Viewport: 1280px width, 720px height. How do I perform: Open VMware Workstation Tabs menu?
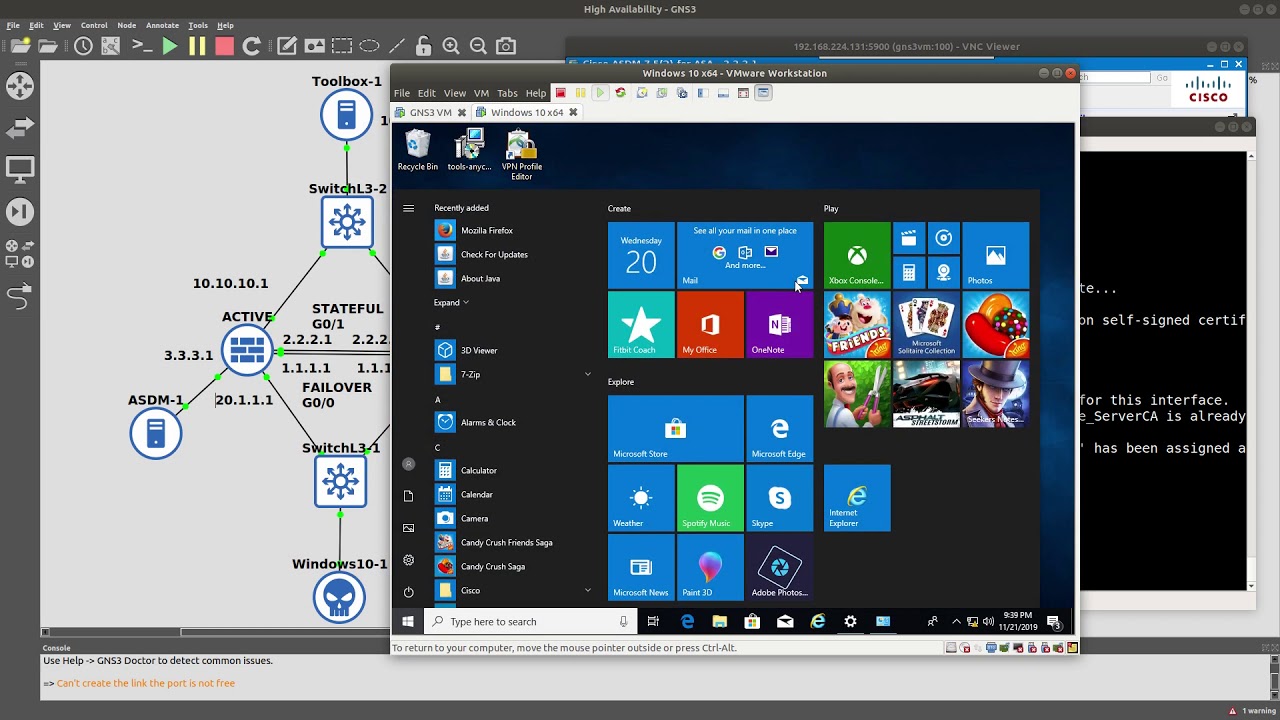click(507, 93)
